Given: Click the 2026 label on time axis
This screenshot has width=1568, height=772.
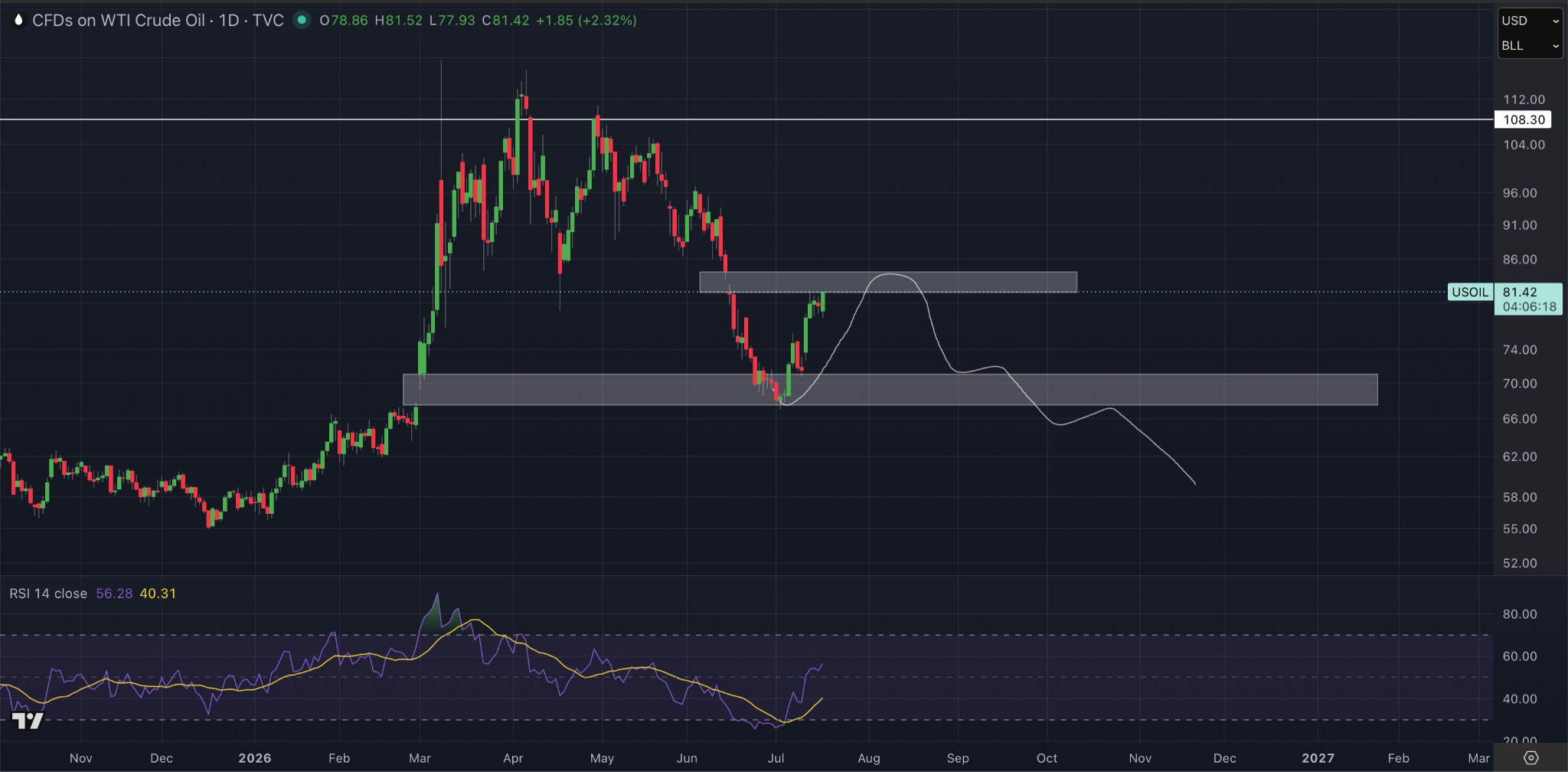Looking at the screenshot, I should tap(255, 758).
